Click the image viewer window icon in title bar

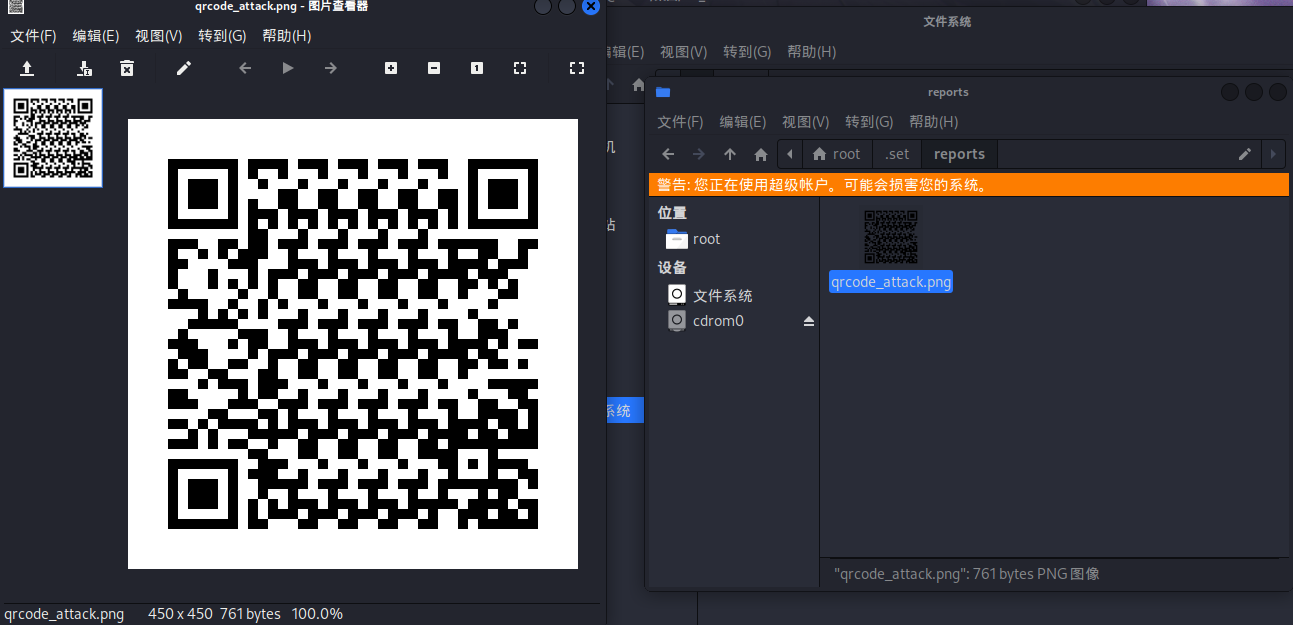tap(17, 6)
